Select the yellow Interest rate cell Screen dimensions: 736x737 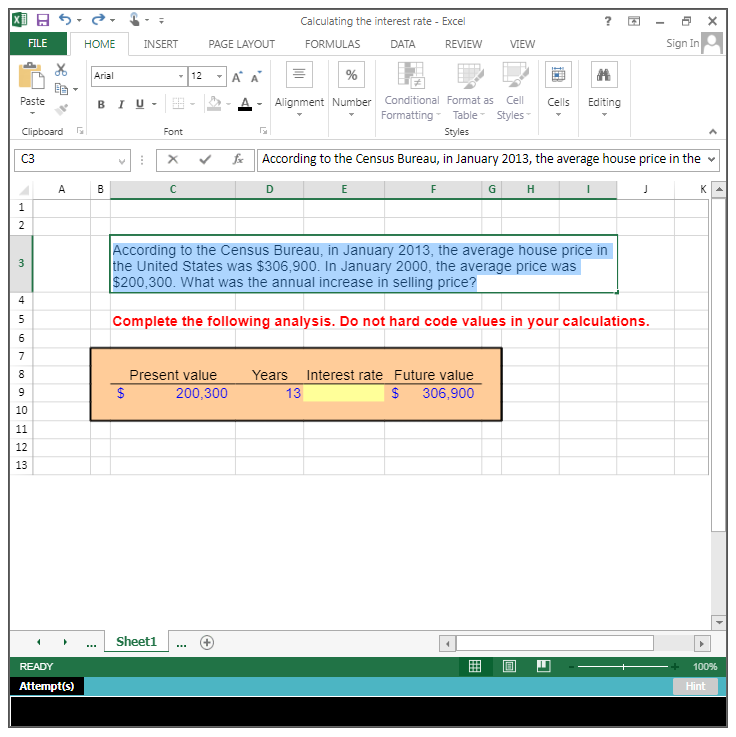(x=344, y=393)
